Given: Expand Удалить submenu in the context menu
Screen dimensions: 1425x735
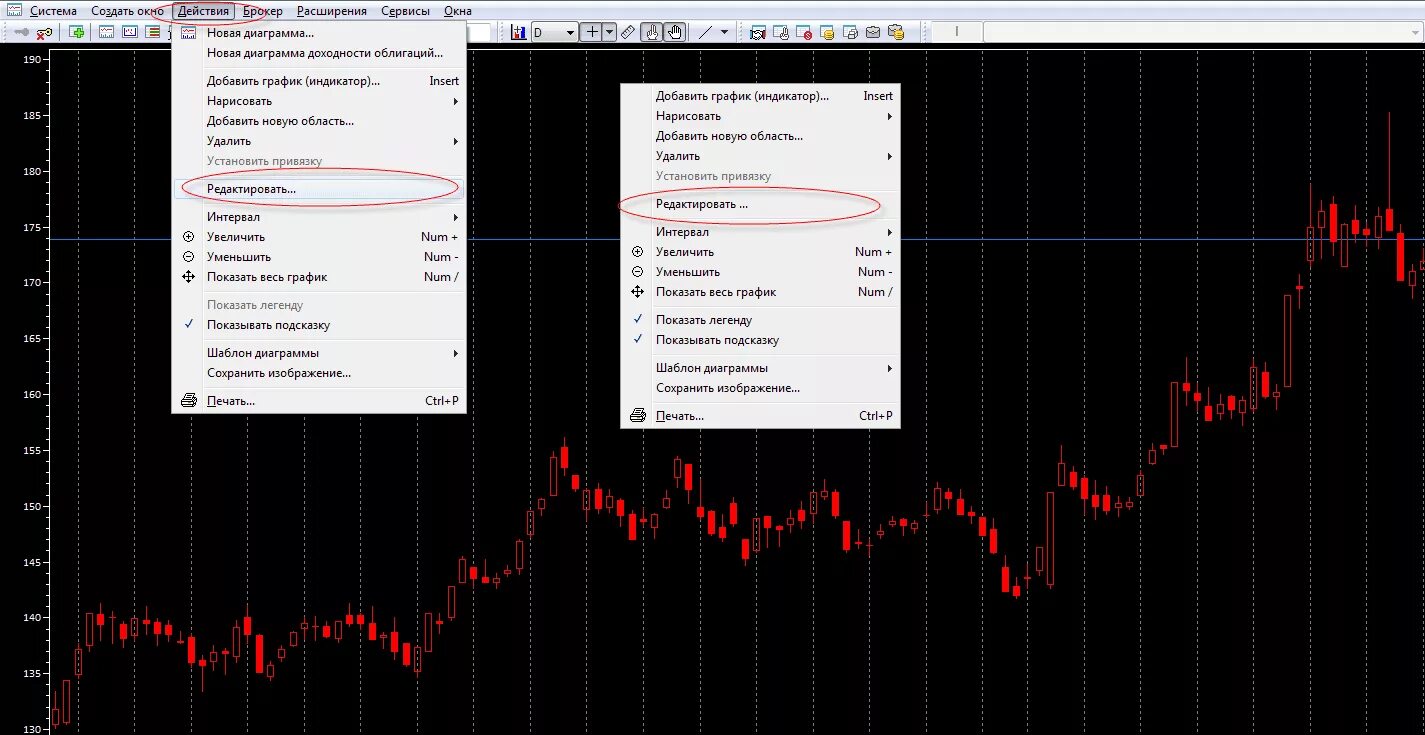Looking at the screenshot, I should pyautogui.click(x=760, y=156).
